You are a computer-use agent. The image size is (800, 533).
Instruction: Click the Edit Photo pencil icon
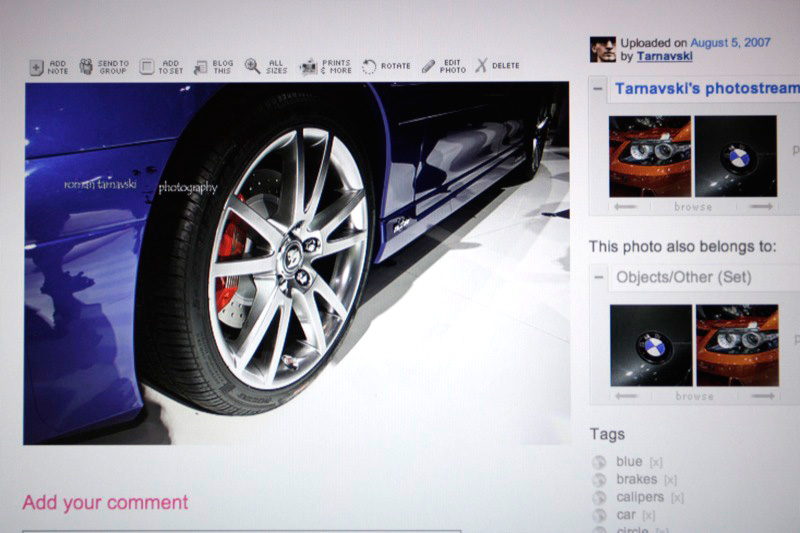tap(429, 66)
